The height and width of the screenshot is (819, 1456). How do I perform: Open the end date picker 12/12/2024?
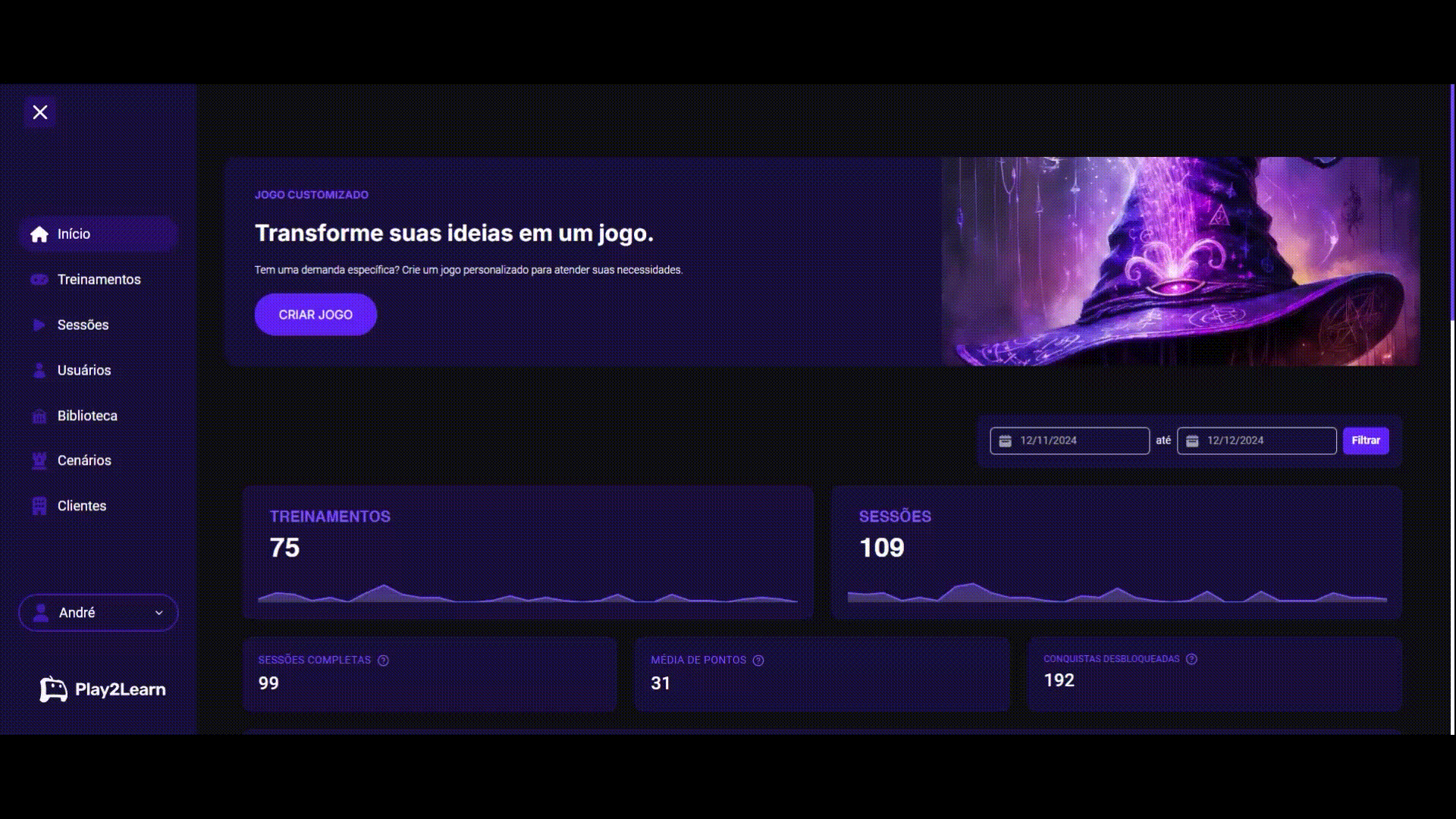tap(1257, 441)
